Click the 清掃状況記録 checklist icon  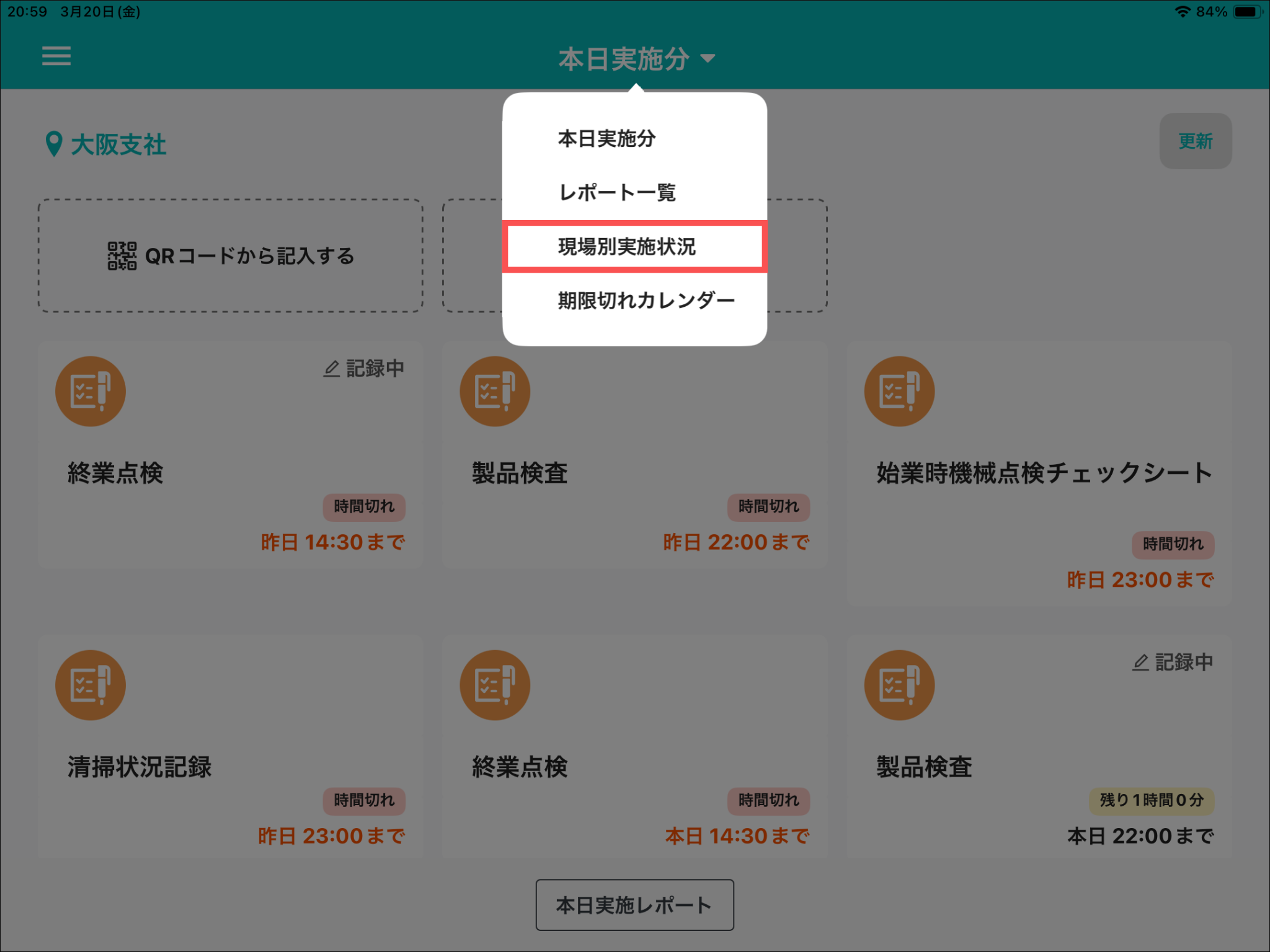91,685
